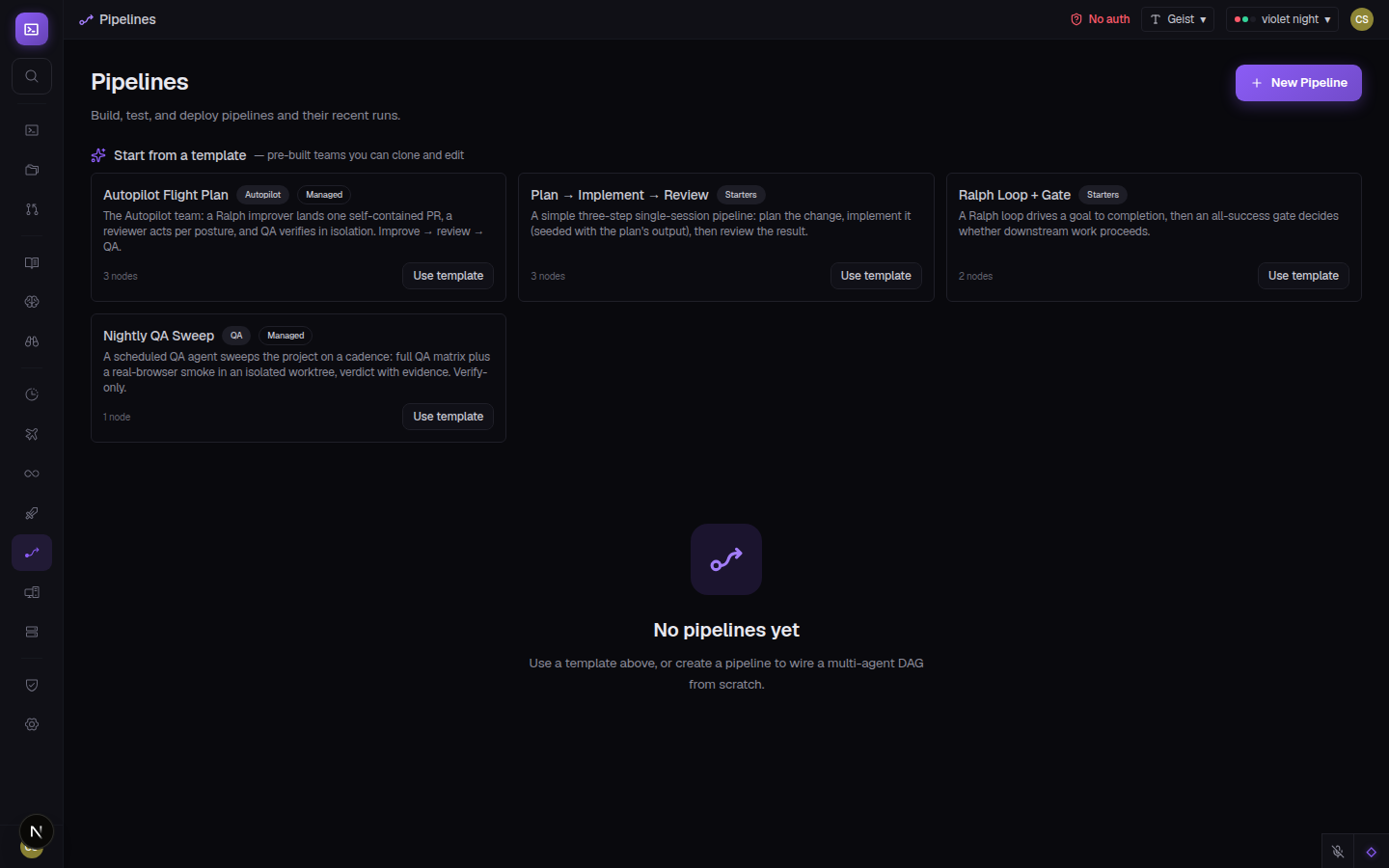Click the QA tag on Nightly QA Sweep
The width and height of the screenshot is (1389, 868).
[x=236, y=336]
